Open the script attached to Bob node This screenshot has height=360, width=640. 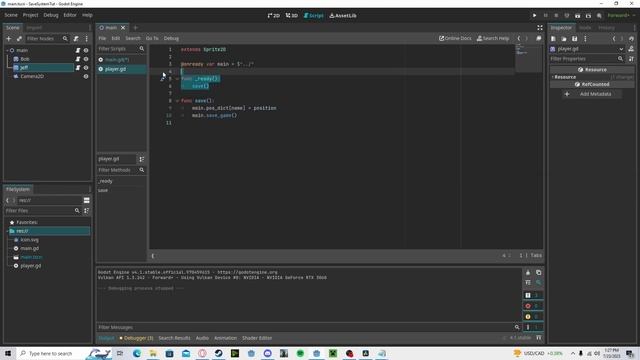(x=78, y=59)
